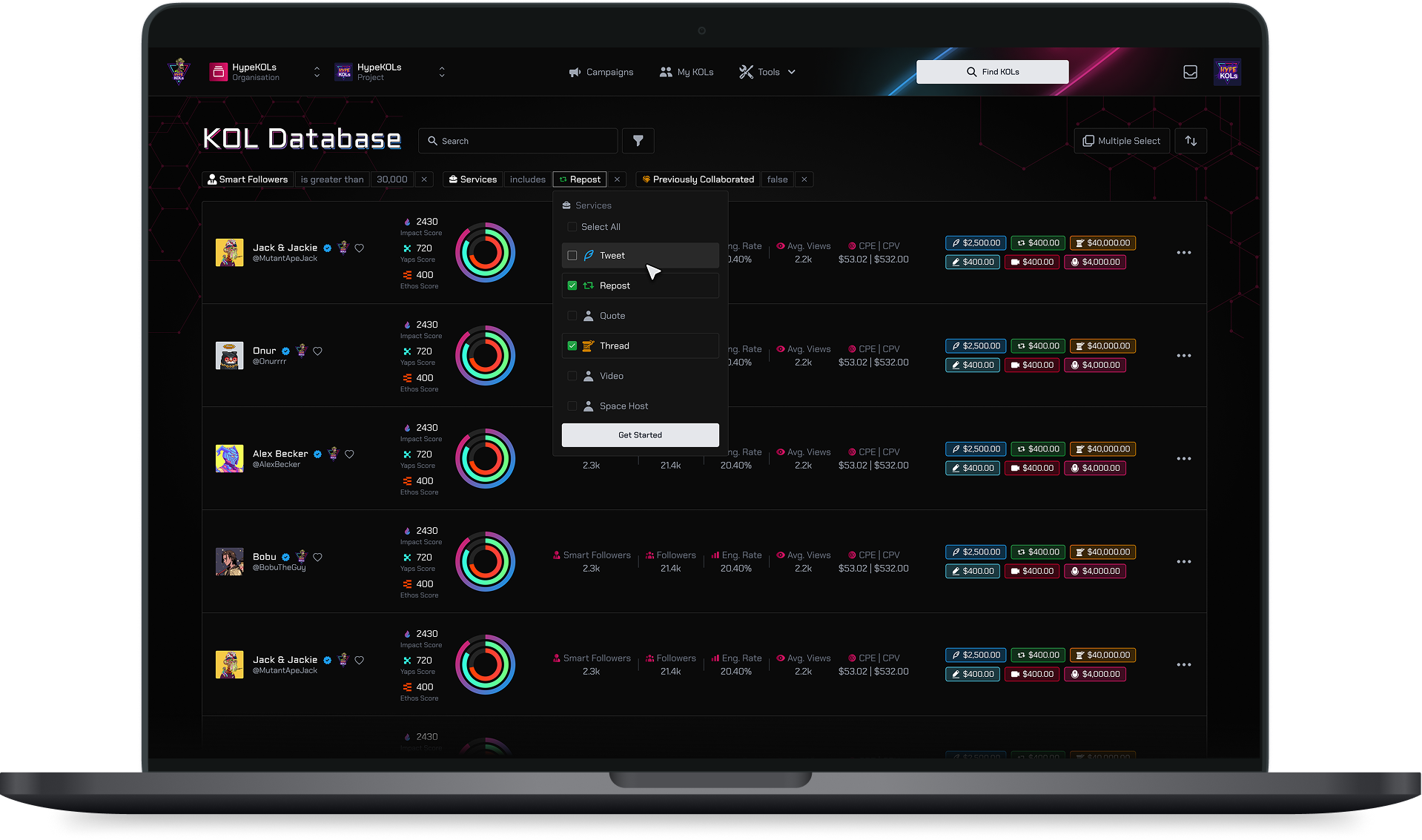Check the Tweet service checkbox
The width and height of the screenshot is (1422, 840).
click(572, 256)
